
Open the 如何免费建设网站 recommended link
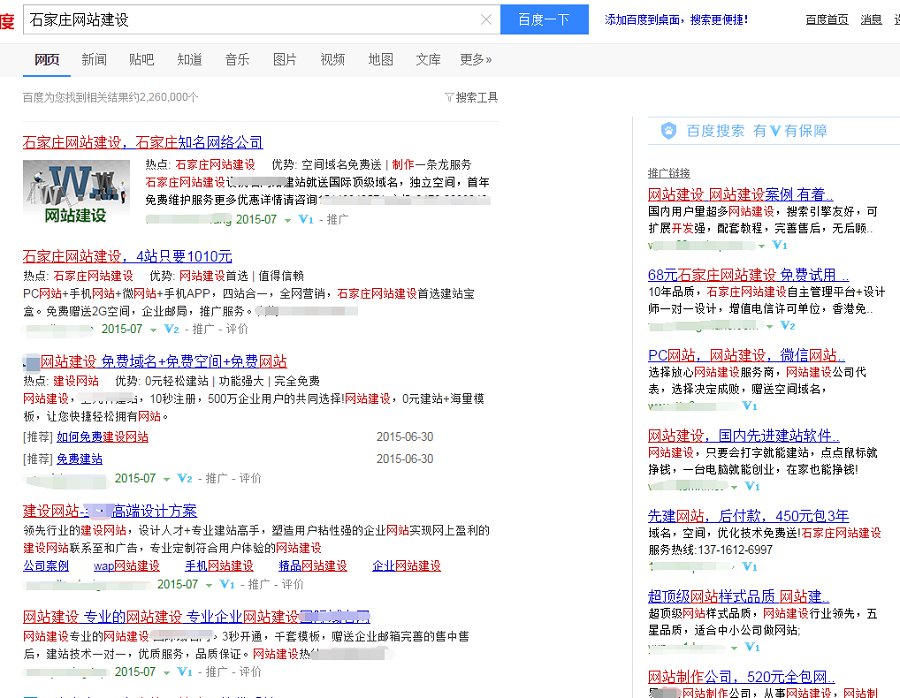(x=102, y=437)
